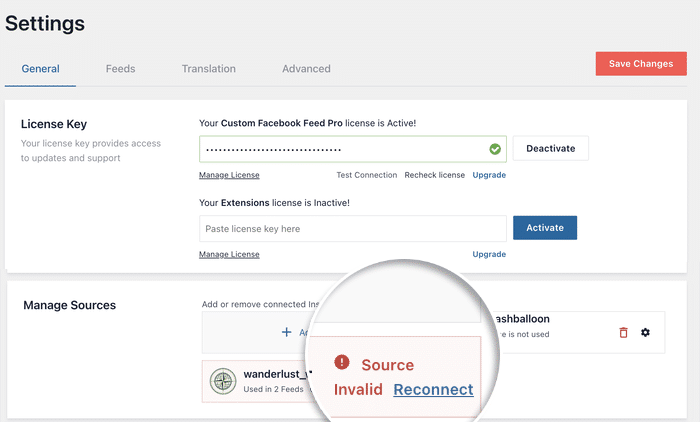Open Manage License under Pro license
Image resolution: width=700 pixels, height=422 pixels.
[229, 175]
